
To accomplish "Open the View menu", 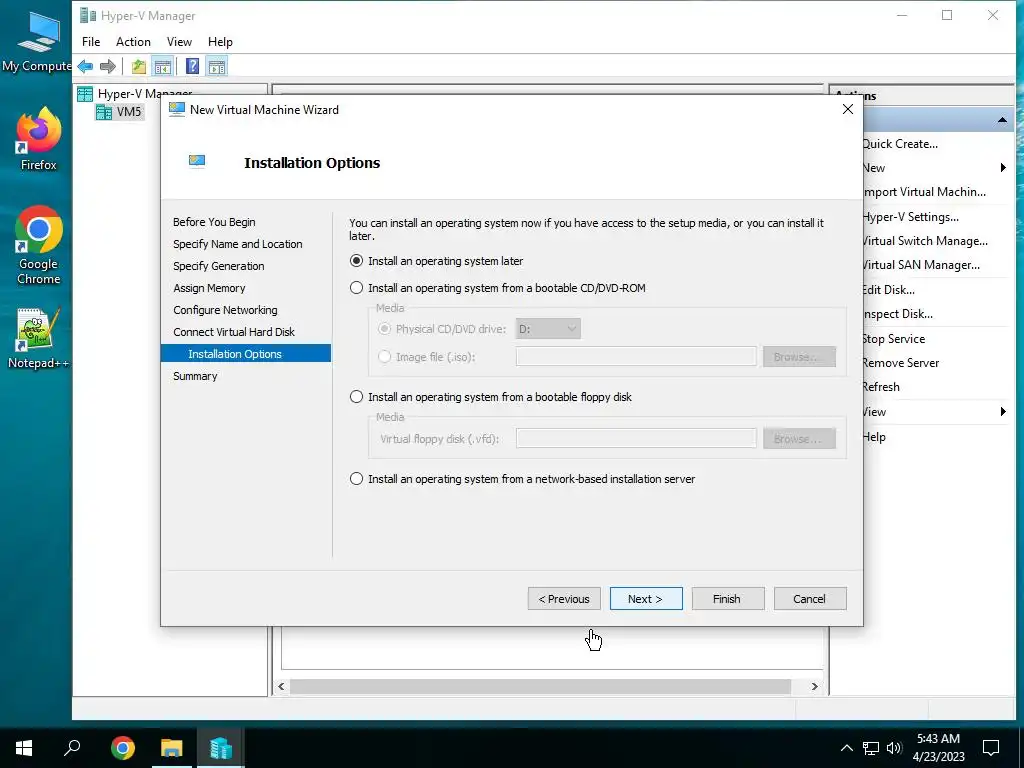I will pos(179,42).
